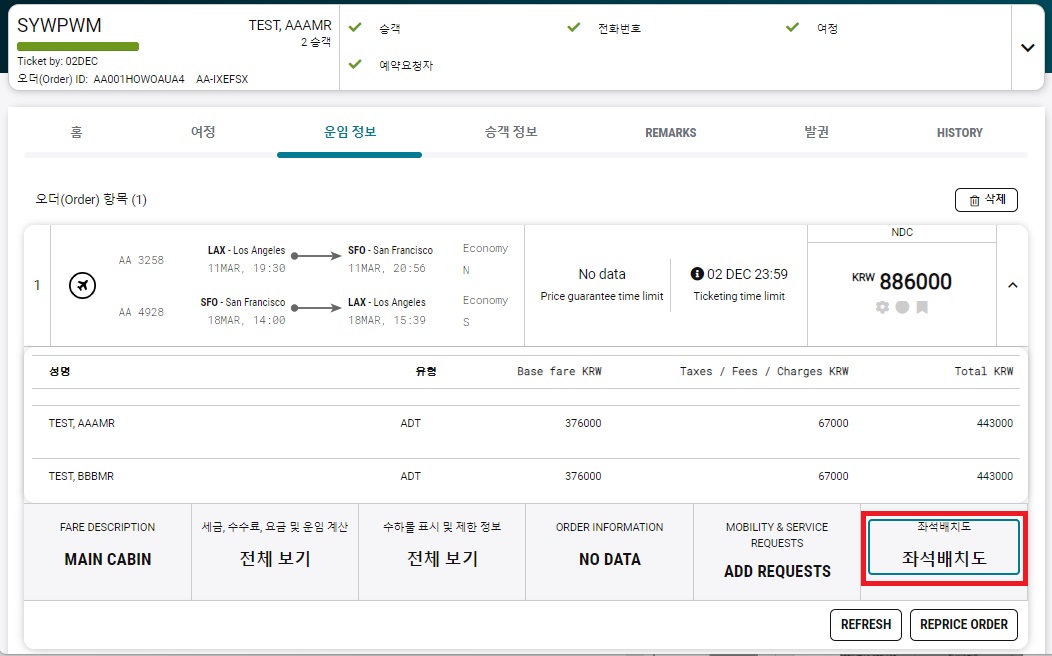The height and width of the screenshot is (656, 1052).
Task: Open 전체 보기 for 수하물 표시 및 제한 정보
Action: pos(442,558)
